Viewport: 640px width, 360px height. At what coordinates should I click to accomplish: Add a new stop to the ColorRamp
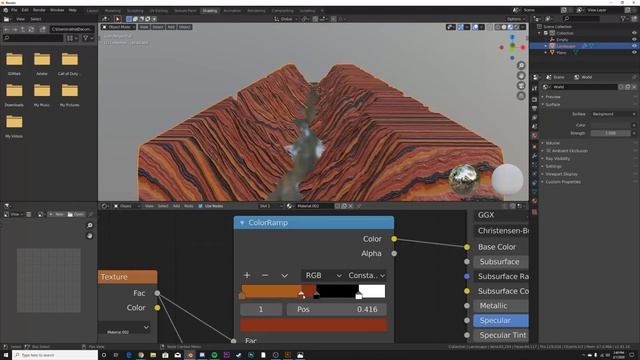[247, 276]
